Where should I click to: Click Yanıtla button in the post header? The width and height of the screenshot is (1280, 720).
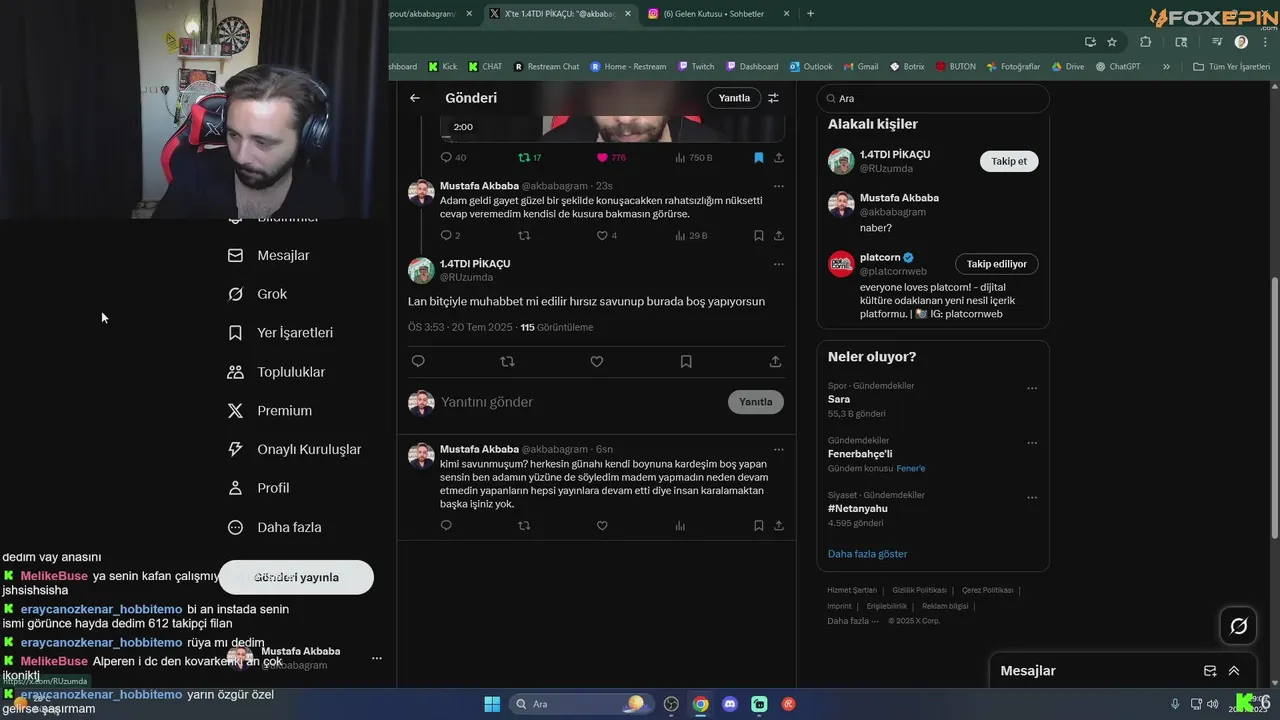[734, 98]
